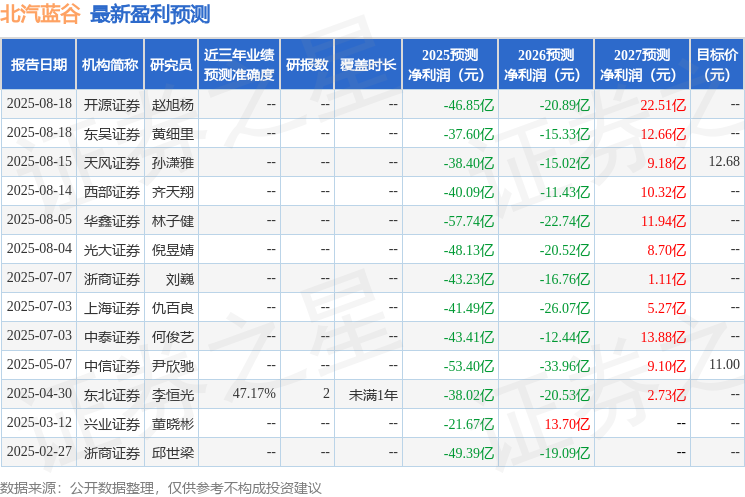Click the 机构简称 column header

[x=110, y=65]
